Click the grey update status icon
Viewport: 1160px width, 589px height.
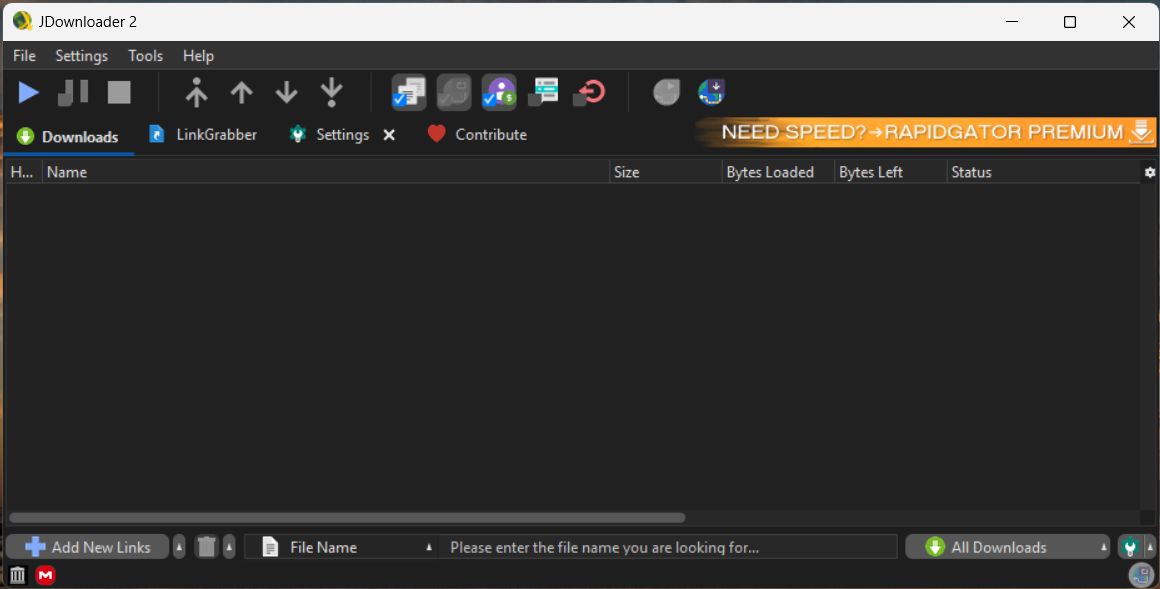(x=666, y=92)
